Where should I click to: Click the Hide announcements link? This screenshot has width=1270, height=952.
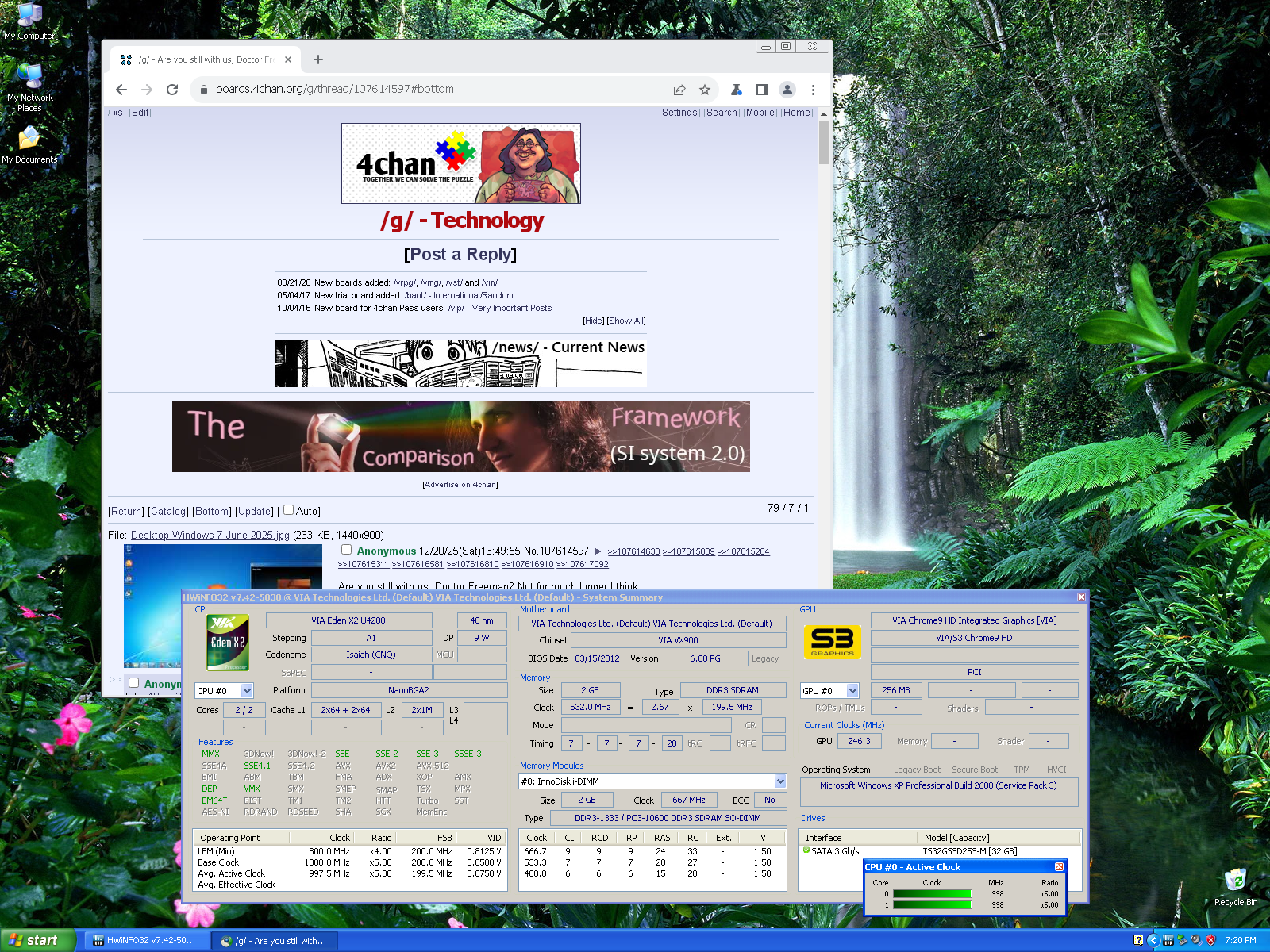pyautogui.click(x=594, y=321)
